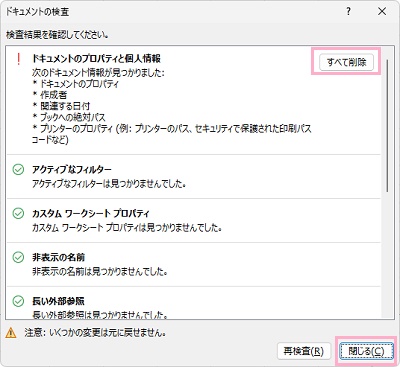The image size is (400, 367).
Task: Click the text 長い外部参照は見つかりませんでした。
Action: click(100, 314)
